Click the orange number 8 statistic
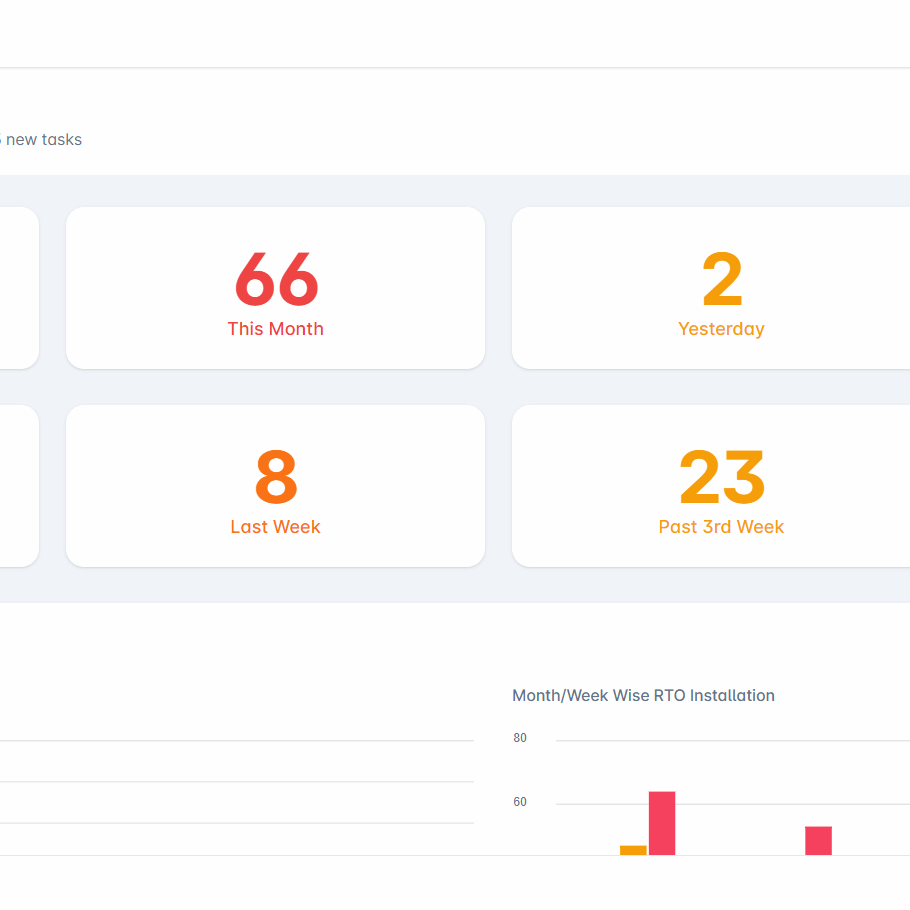Image resolution: width=910 pixels, height=910 pixels. point(276,478)
